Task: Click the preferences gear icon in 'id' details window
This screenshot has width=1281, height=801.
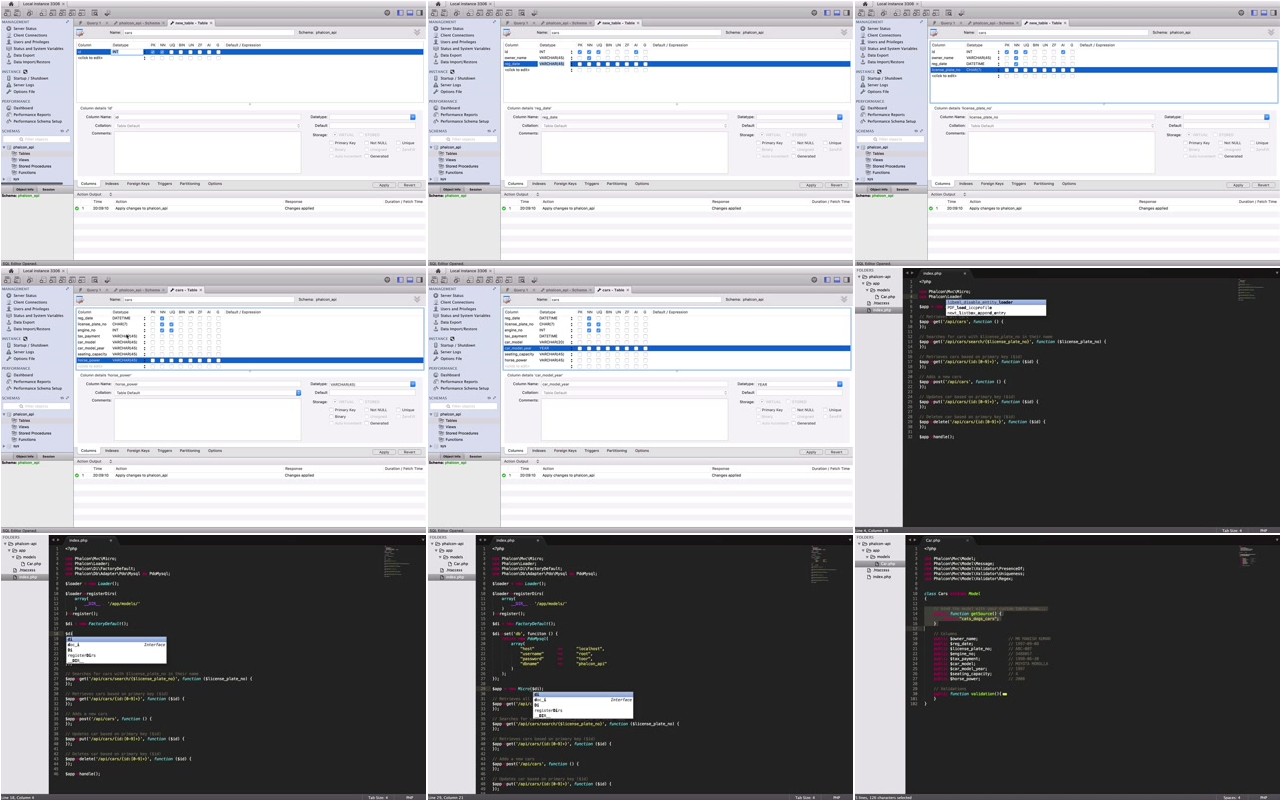Action: coord(387,13)
